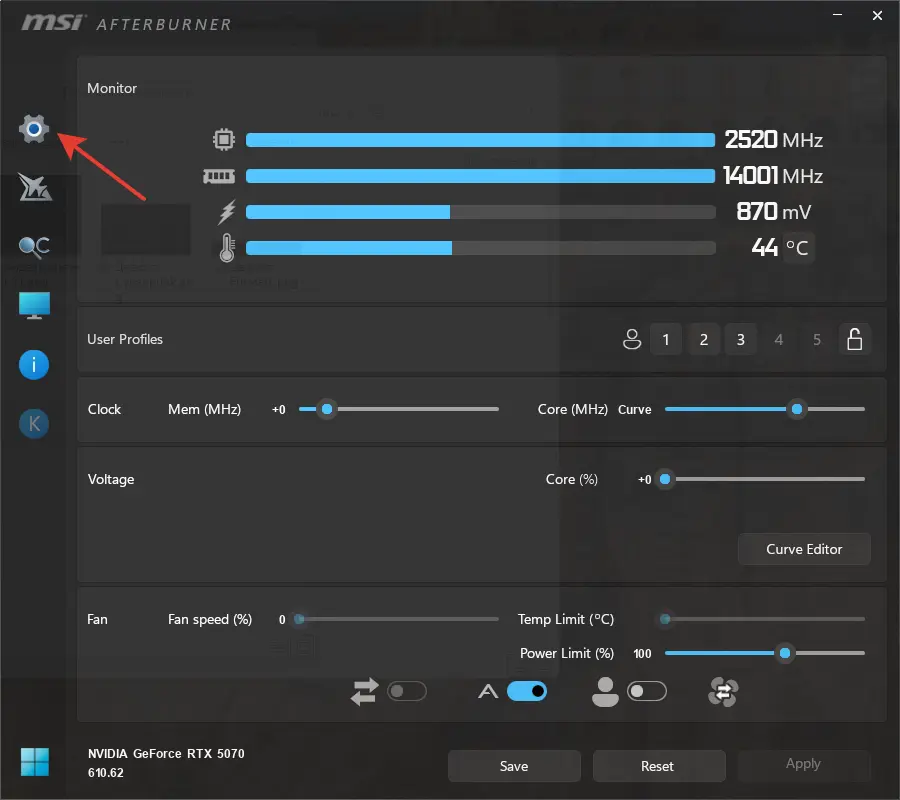
Task: Click the fan sync icon at far right
Action: (x=723, y=692)
